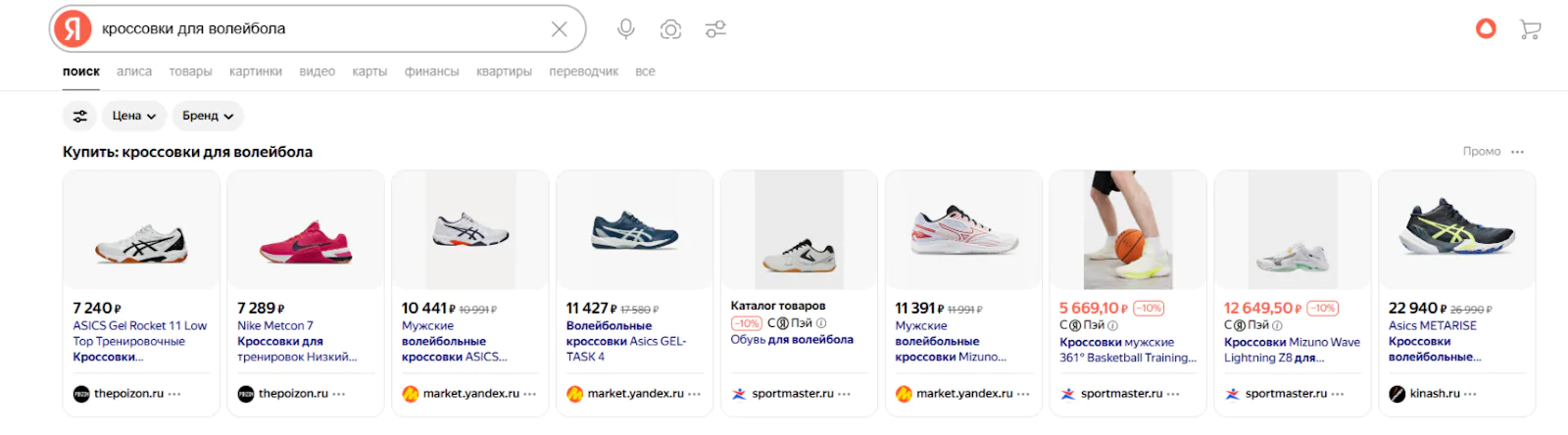The image size is (1568, 435).
Task: Switch to the картинки tab
Action: (256, 72)
